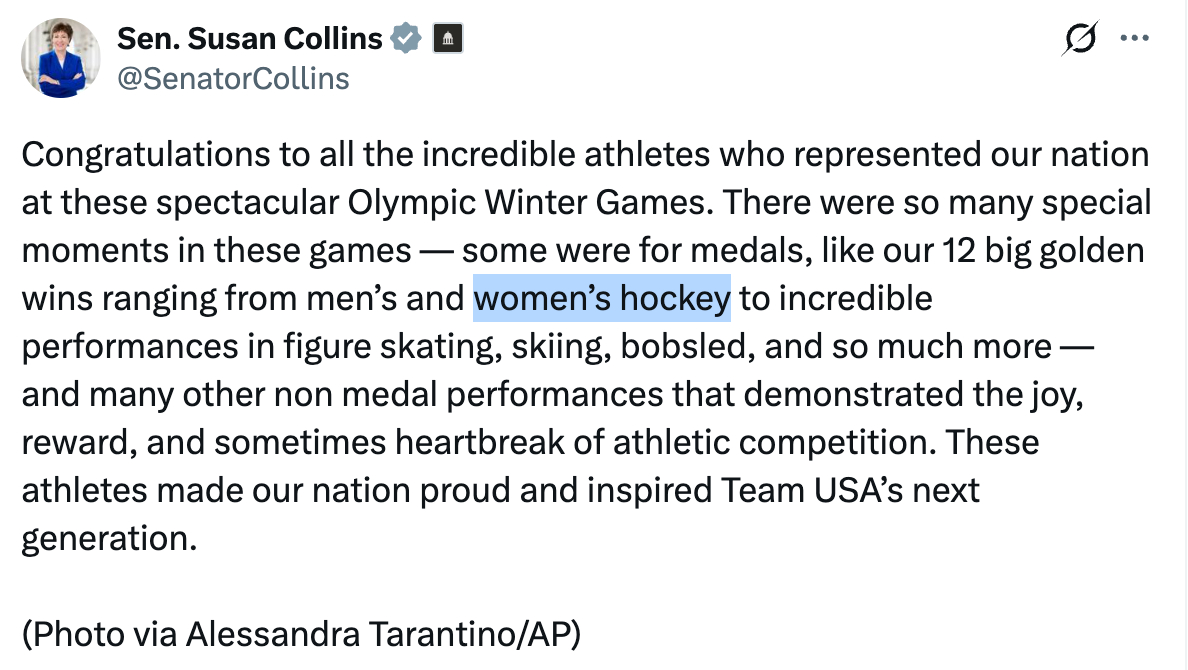This screenshot has height=670, width=1188.
Task: Open the Grok explain-post icon
Action: (x=1081, y=39)
